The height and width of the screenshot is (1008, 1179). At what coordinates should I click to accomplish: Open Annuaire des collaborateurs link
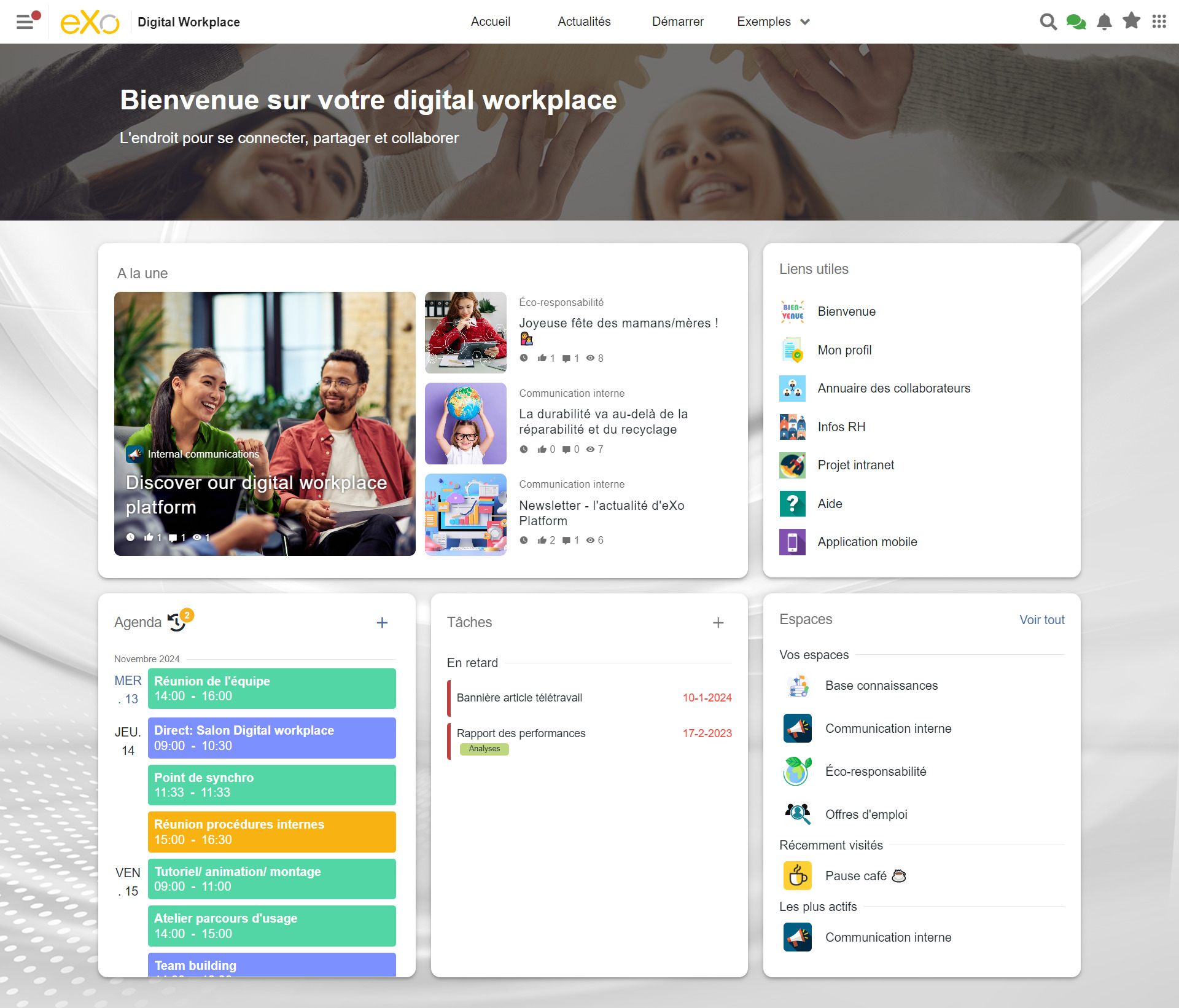pos(893,388)
